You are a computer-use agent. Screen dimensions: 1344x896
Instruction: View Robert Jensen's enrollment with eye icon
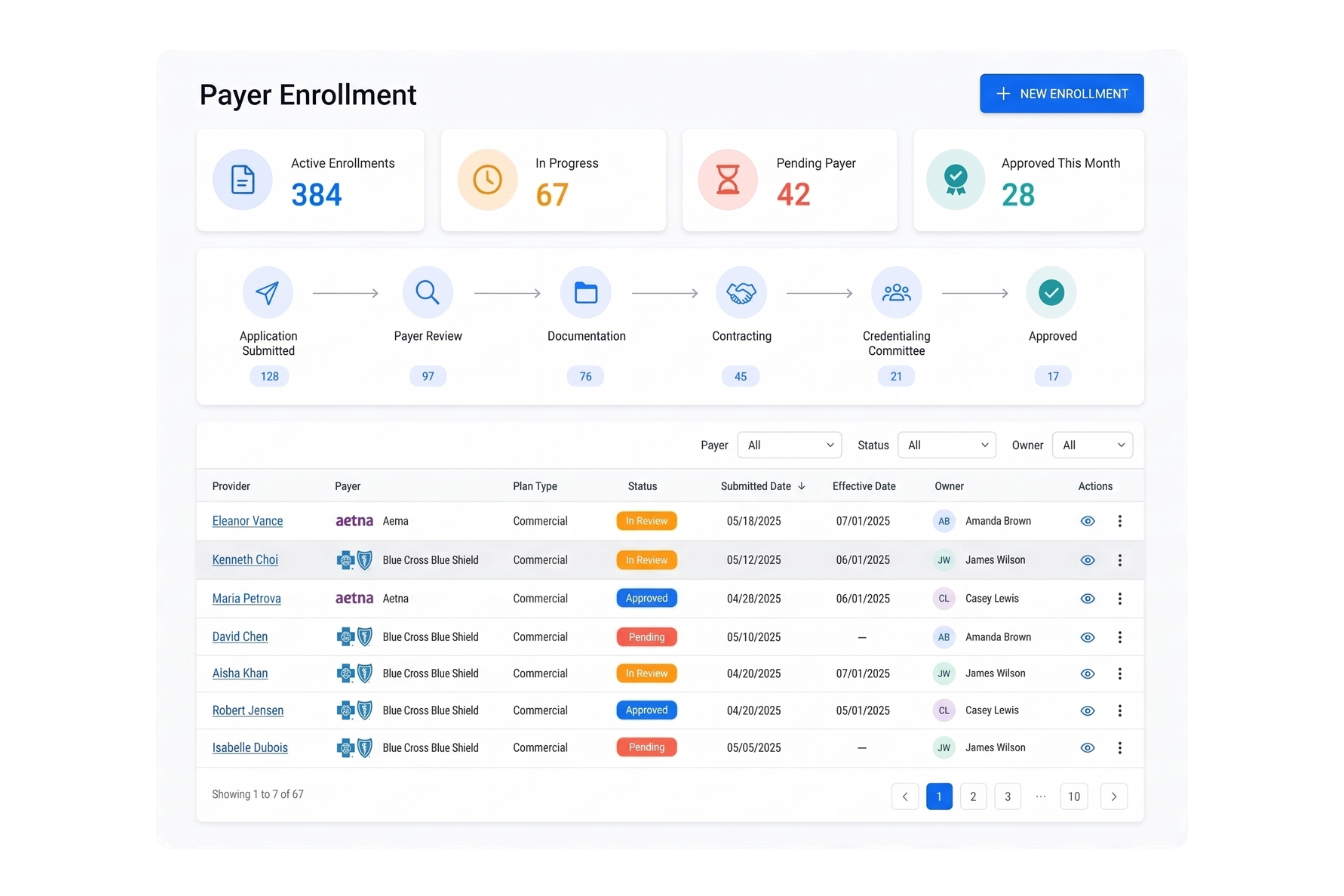click(1088, 711)
